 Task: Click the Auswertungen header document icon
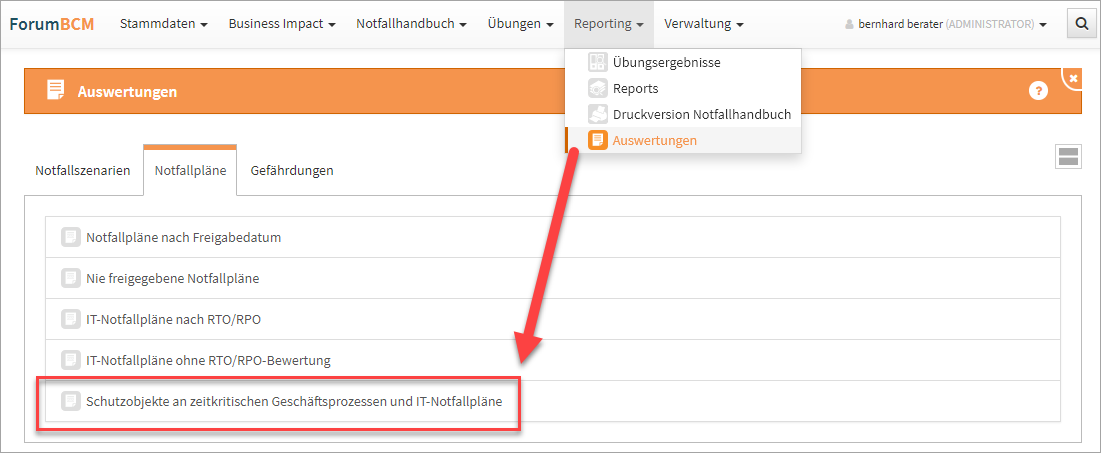tap(55, 91)
